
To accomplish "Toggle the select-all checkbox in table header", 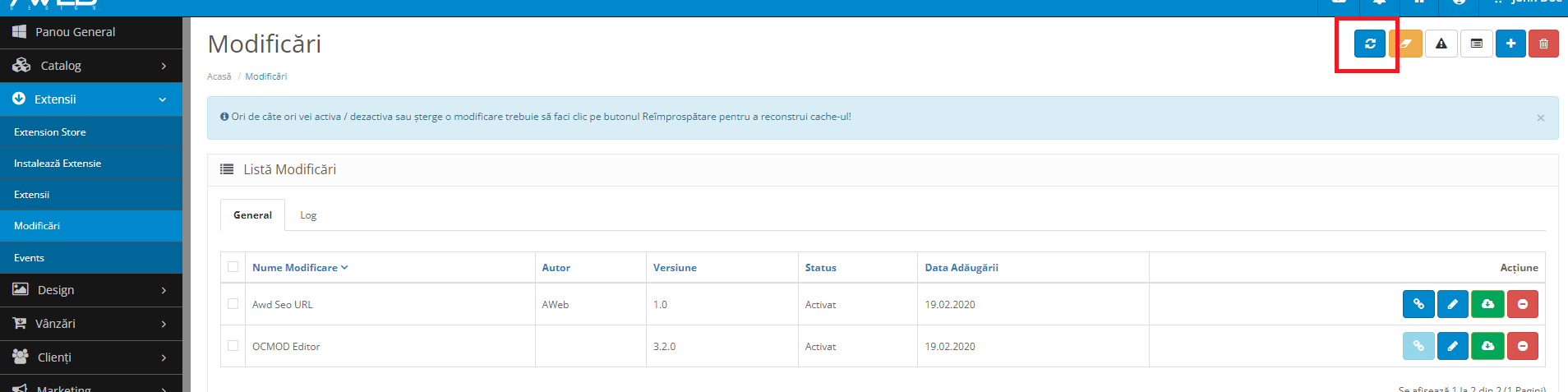I will (233, 267).
